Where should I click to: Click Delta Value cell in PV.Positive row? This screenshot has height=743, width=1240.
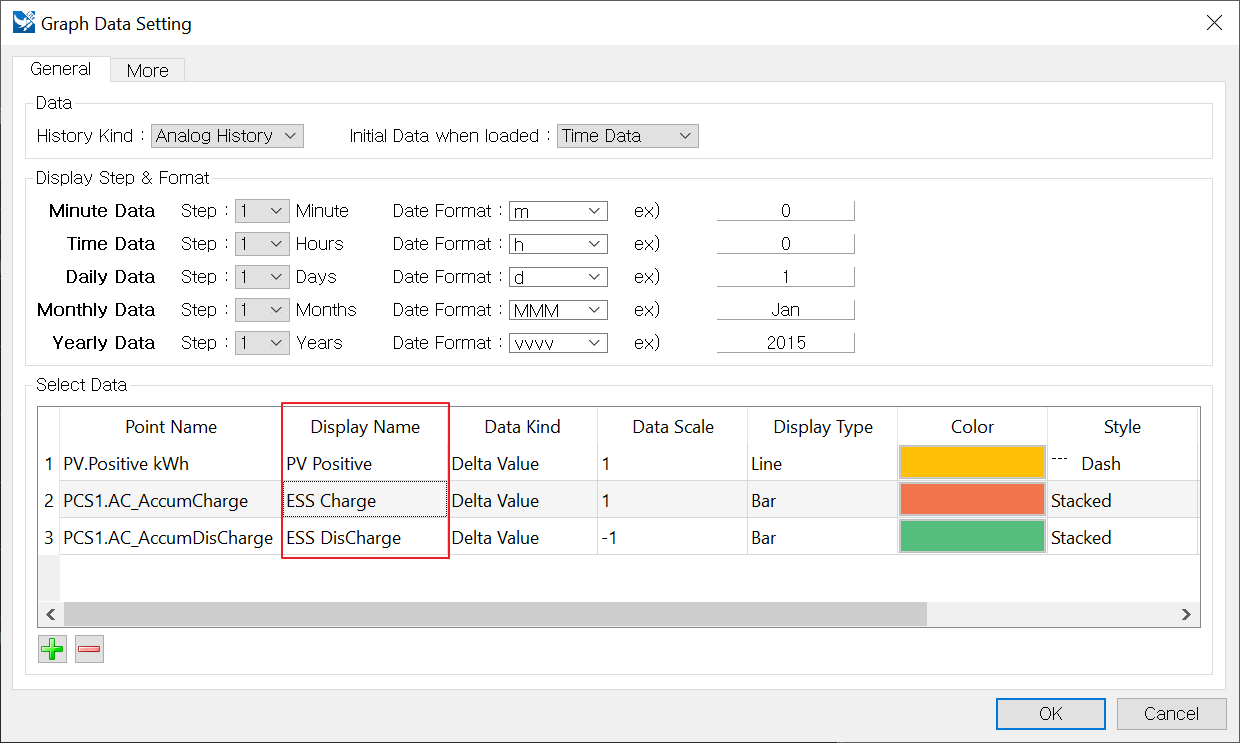click(522, 463)
